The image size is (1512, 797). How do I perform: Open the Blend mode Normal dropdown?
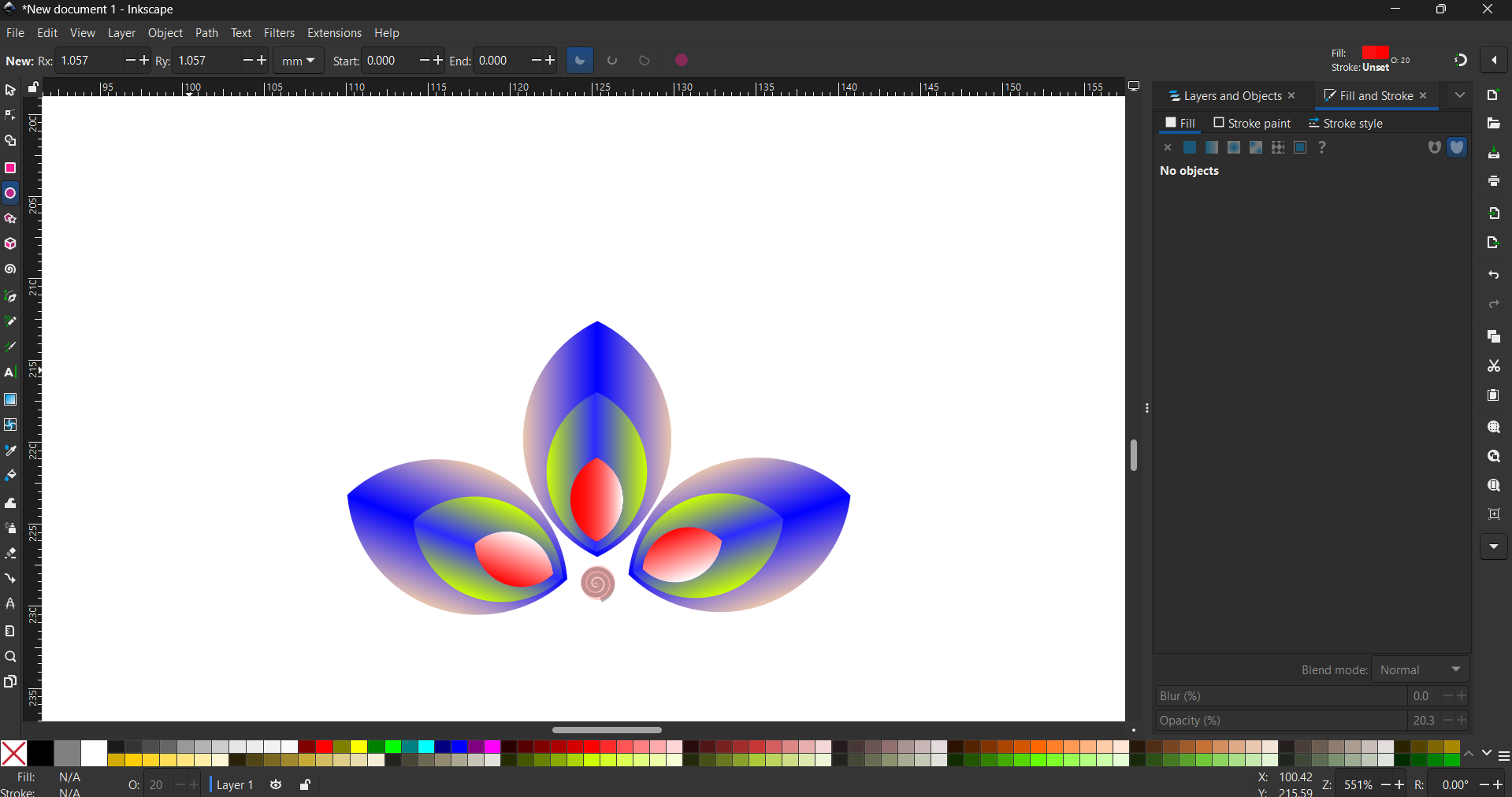point(1421,670)
